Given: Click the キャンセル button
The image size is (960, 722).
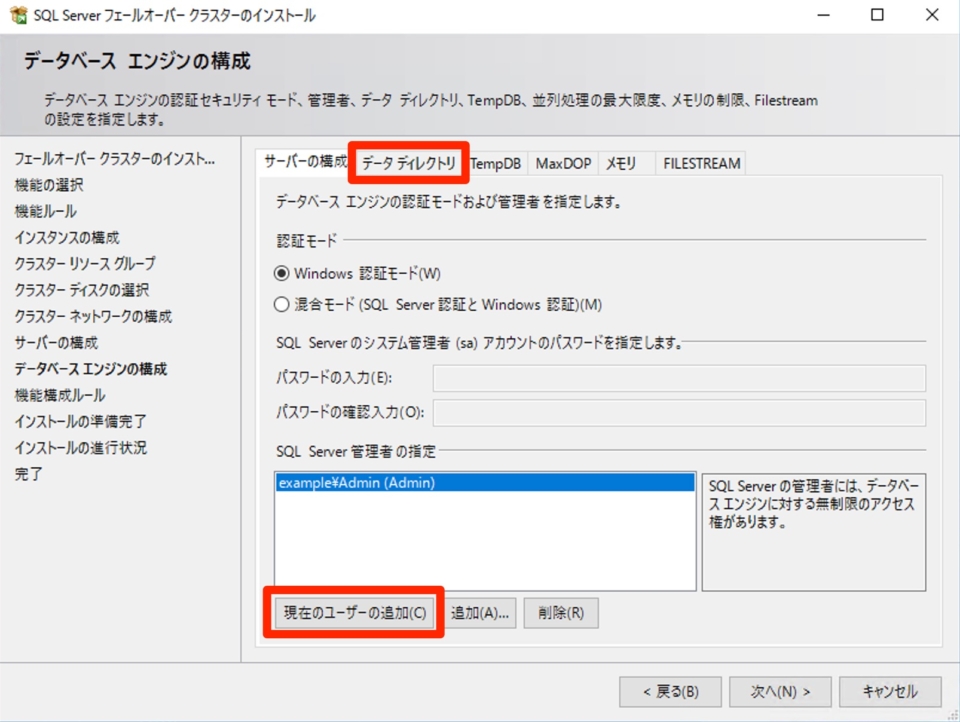Looking at the screenshot, I should click(x=890, y=692).
